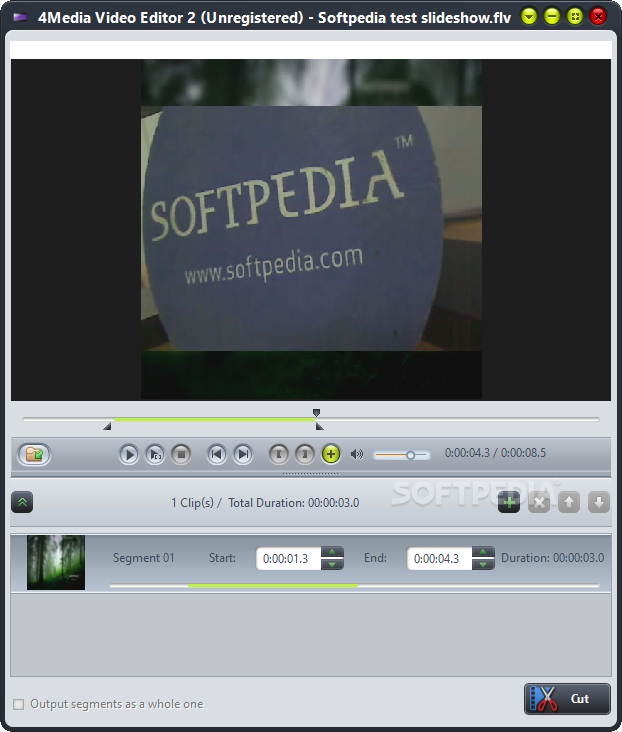Open a video file with folder icon
Image resolution: width=622 pixels, height=732 pixels.
34,454
